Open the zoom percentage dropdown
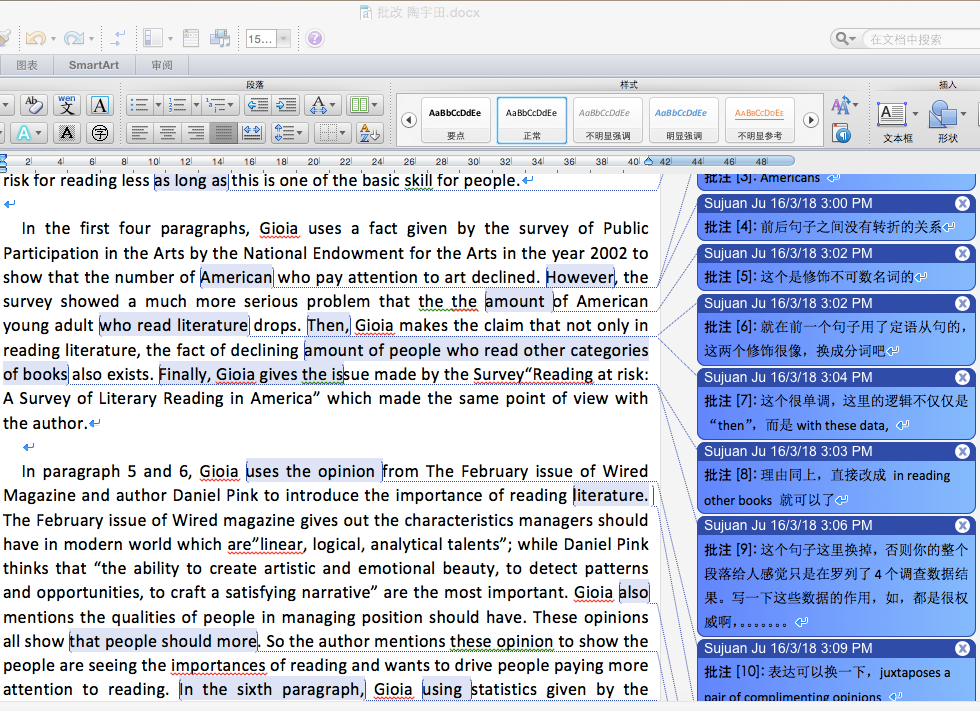 coord(284,39)
